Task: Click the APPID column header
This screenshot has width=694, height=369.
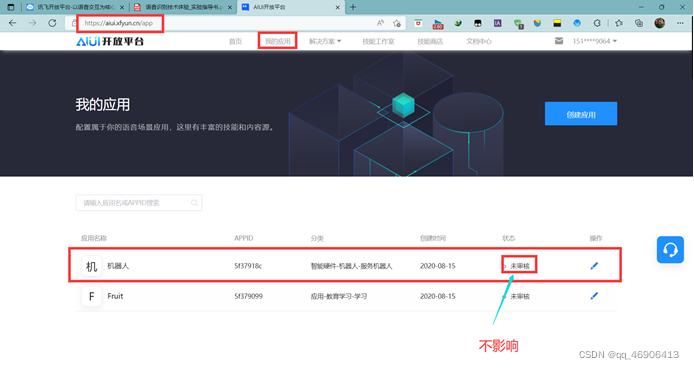Action: 243,238
